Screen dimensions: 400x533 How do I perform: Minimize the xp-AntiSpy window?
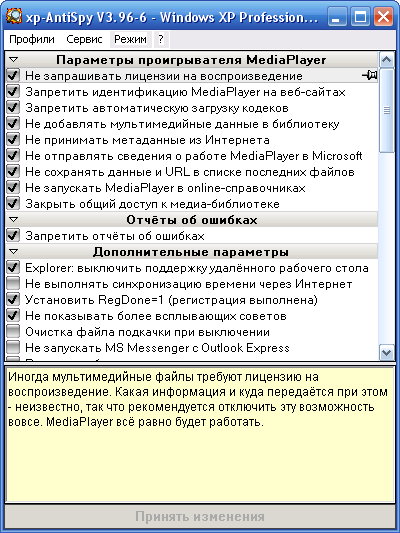(x=337, y=17)
